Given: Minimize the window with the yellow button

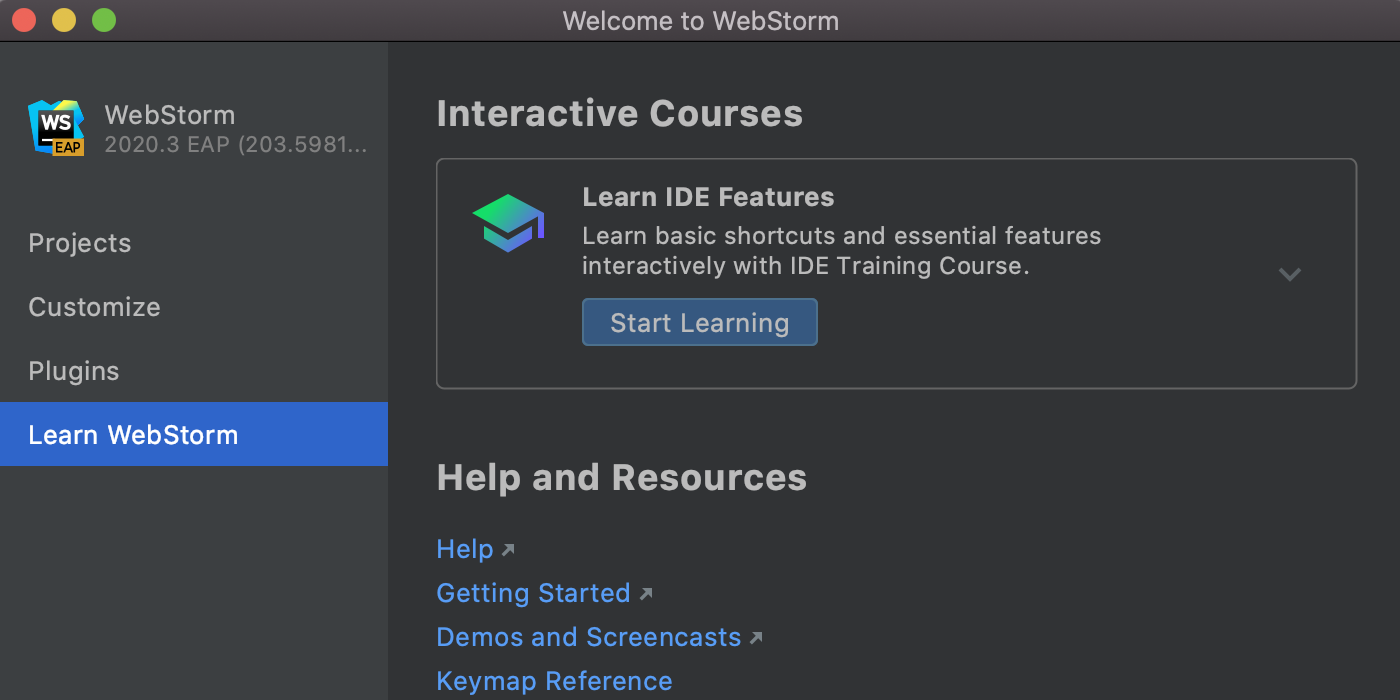Looking at the screenshot, I should (x=64, y=20).
